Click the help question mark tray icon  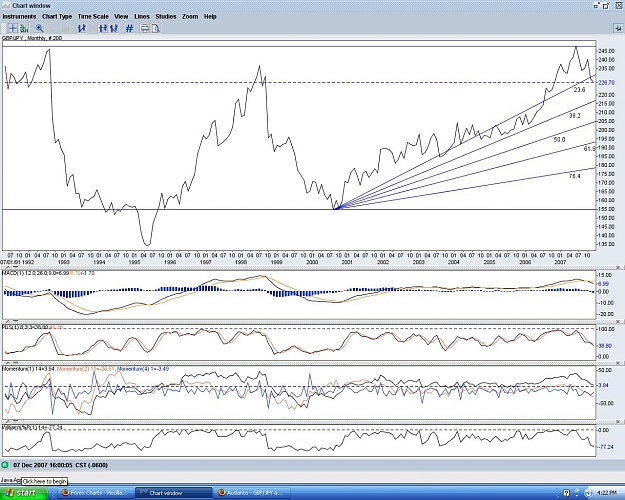pyautogui.click(x=567, y=493)
